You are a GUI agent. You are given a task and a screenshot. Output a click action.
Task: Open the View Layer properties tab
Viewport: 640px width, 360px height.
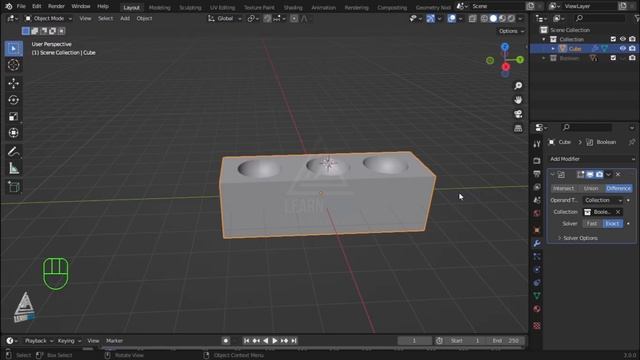tap(537, 187)
